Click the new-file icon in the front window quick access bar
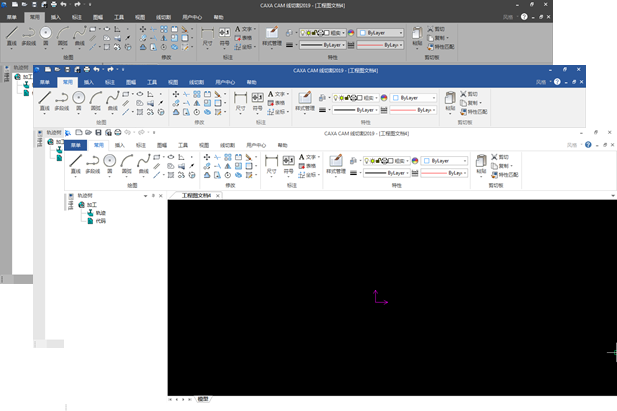Image resolution: width=617 pixels, height=411 pixels. (79, 132)
